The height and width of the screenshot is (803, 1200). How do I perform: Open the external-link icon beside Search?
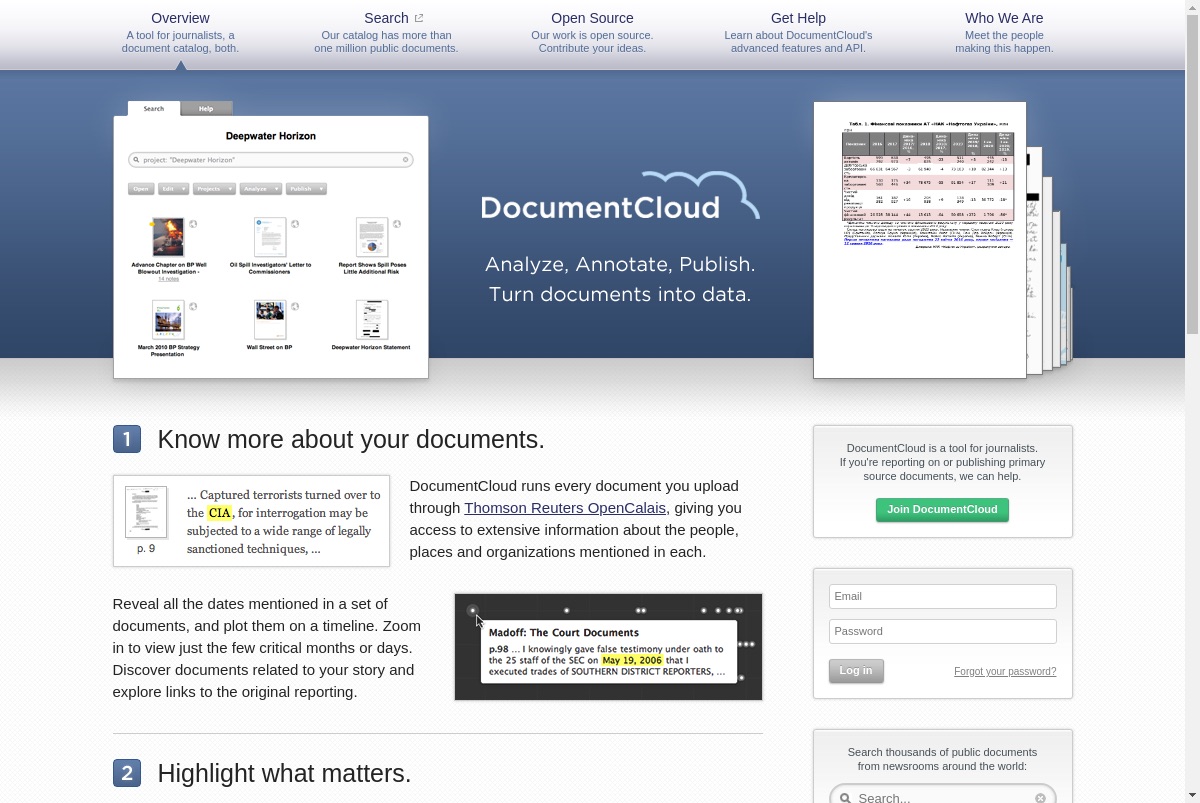[x=419, y=18]
